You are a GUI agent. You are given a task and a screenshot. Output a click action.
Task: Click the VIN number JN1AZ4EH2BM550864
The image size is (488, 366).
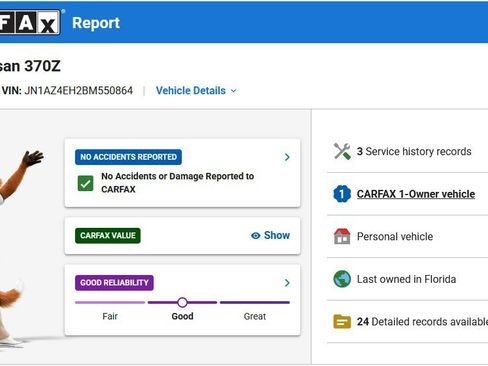(79, 91)
